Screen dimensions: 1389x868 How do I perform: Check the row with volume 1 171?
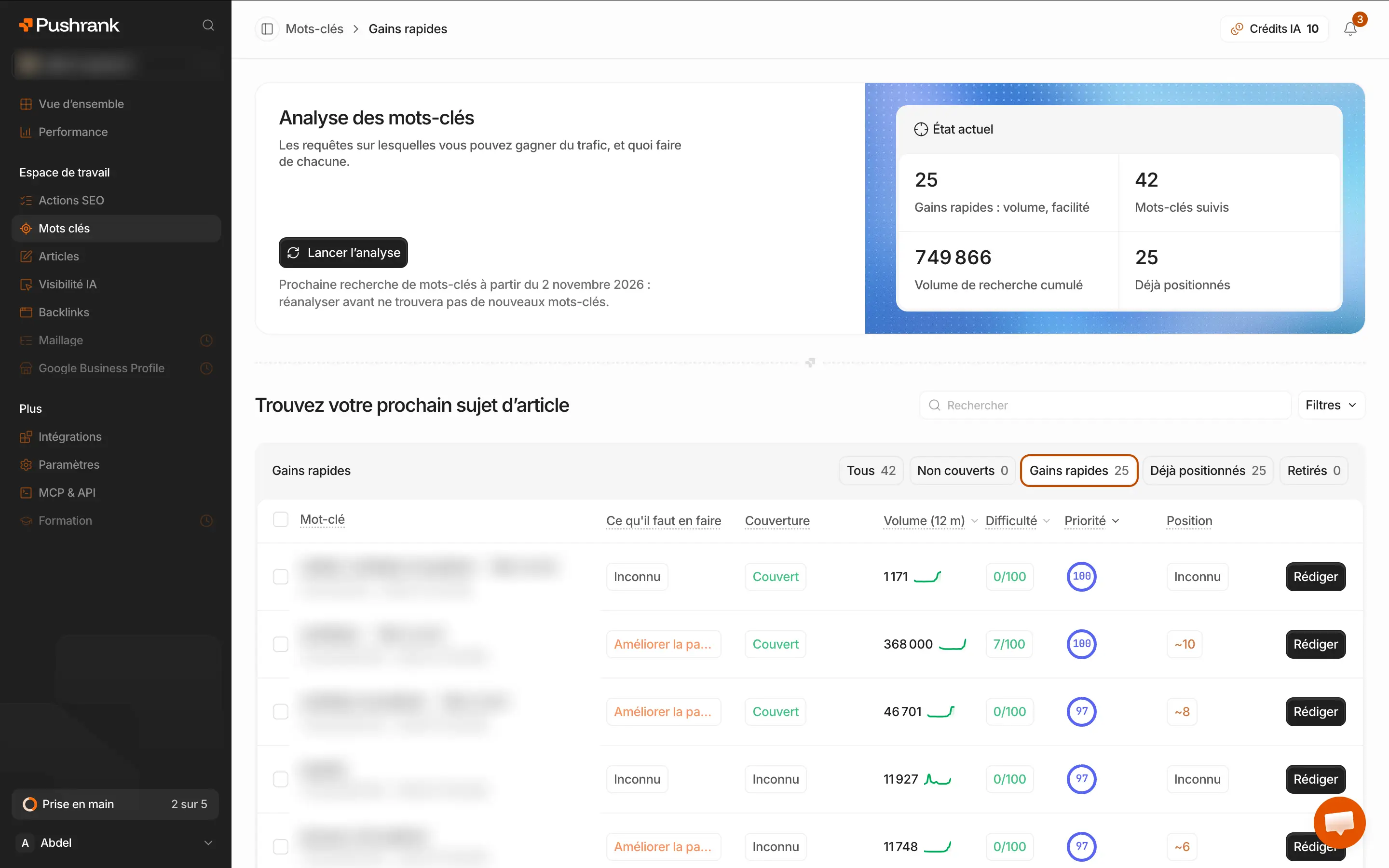click(x=281, y=576)
